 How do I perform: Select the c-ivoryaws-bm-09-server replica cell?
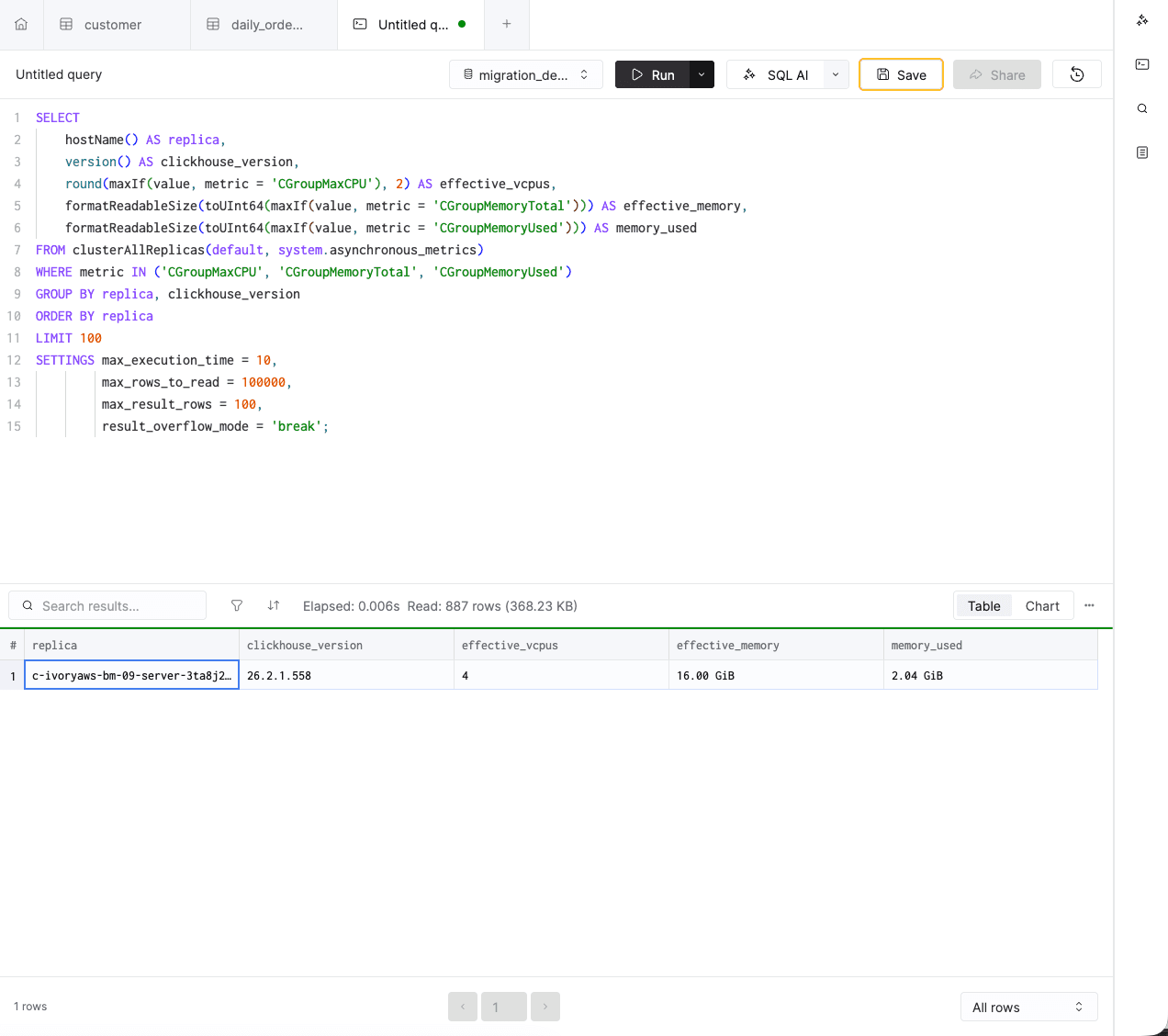coord(131,675)
